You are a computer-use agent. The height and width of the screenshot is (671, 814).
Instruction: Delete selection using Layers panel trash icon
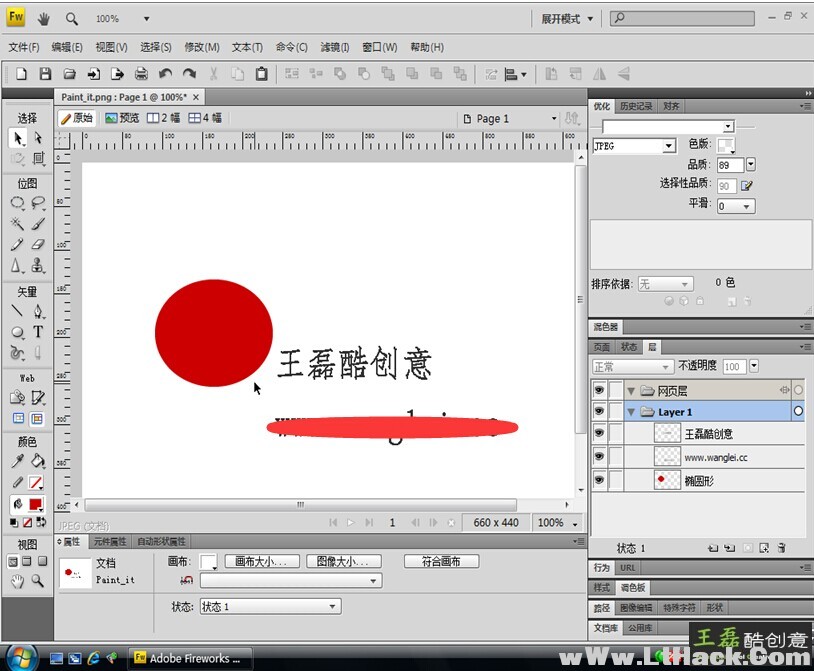pos(781,548)
